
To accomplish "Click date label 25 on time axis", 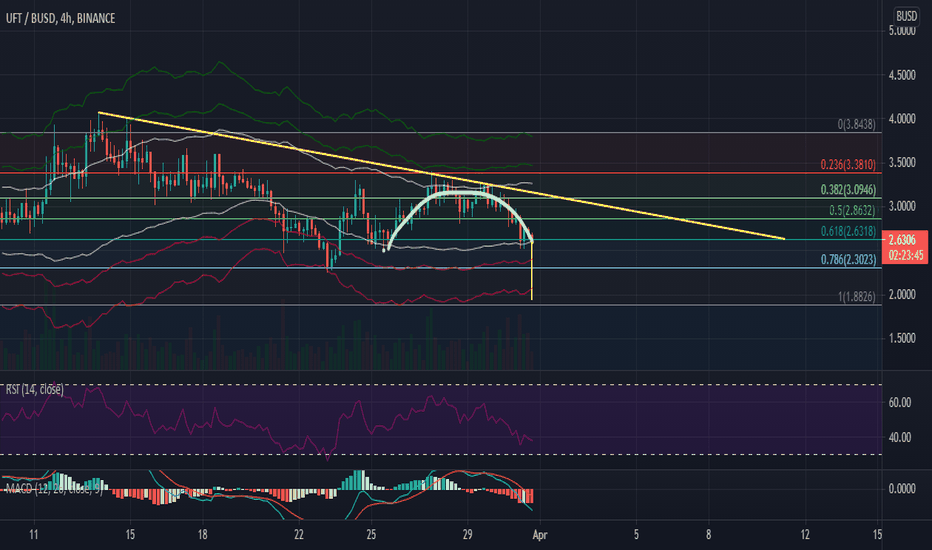I will [371, 535].
